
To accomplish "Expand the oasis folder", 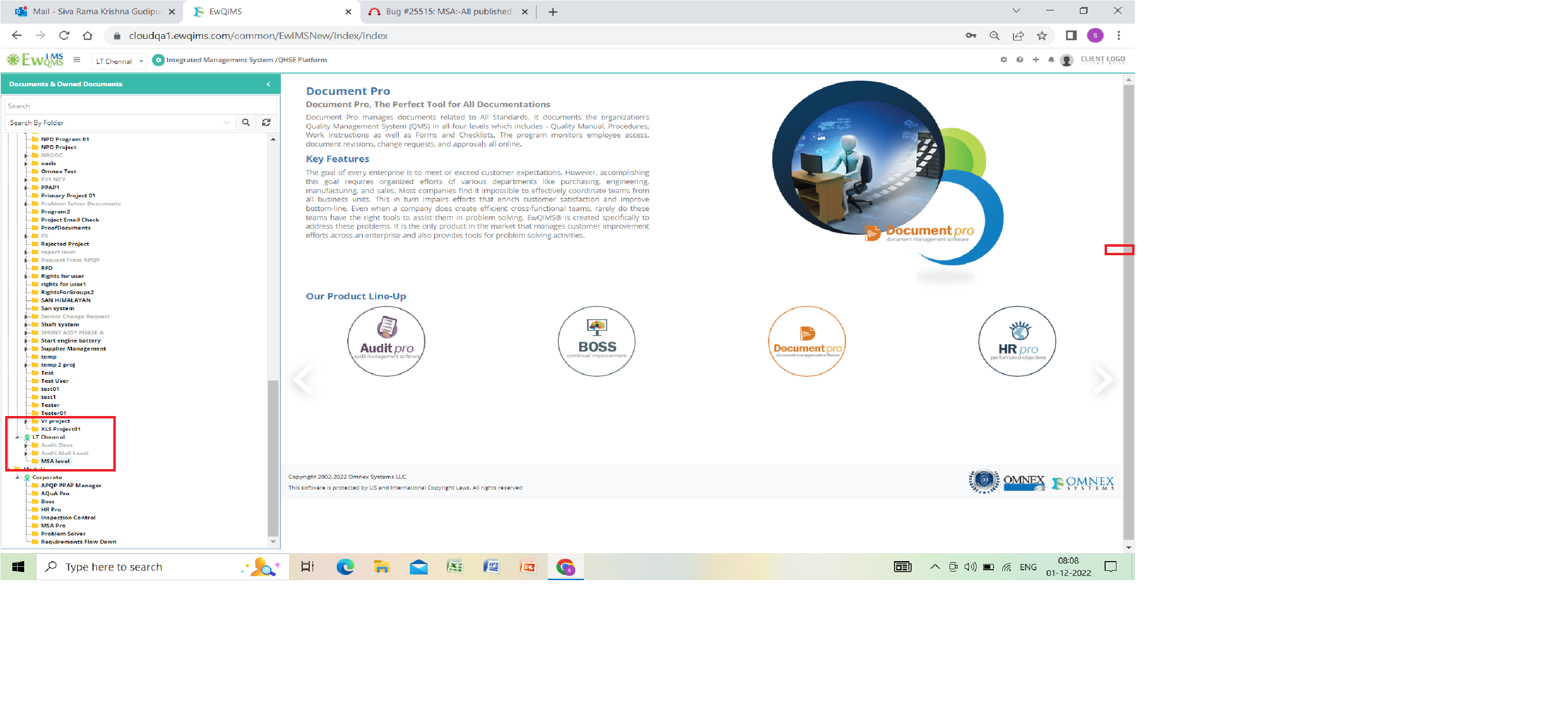I will (x=26, y=164).
